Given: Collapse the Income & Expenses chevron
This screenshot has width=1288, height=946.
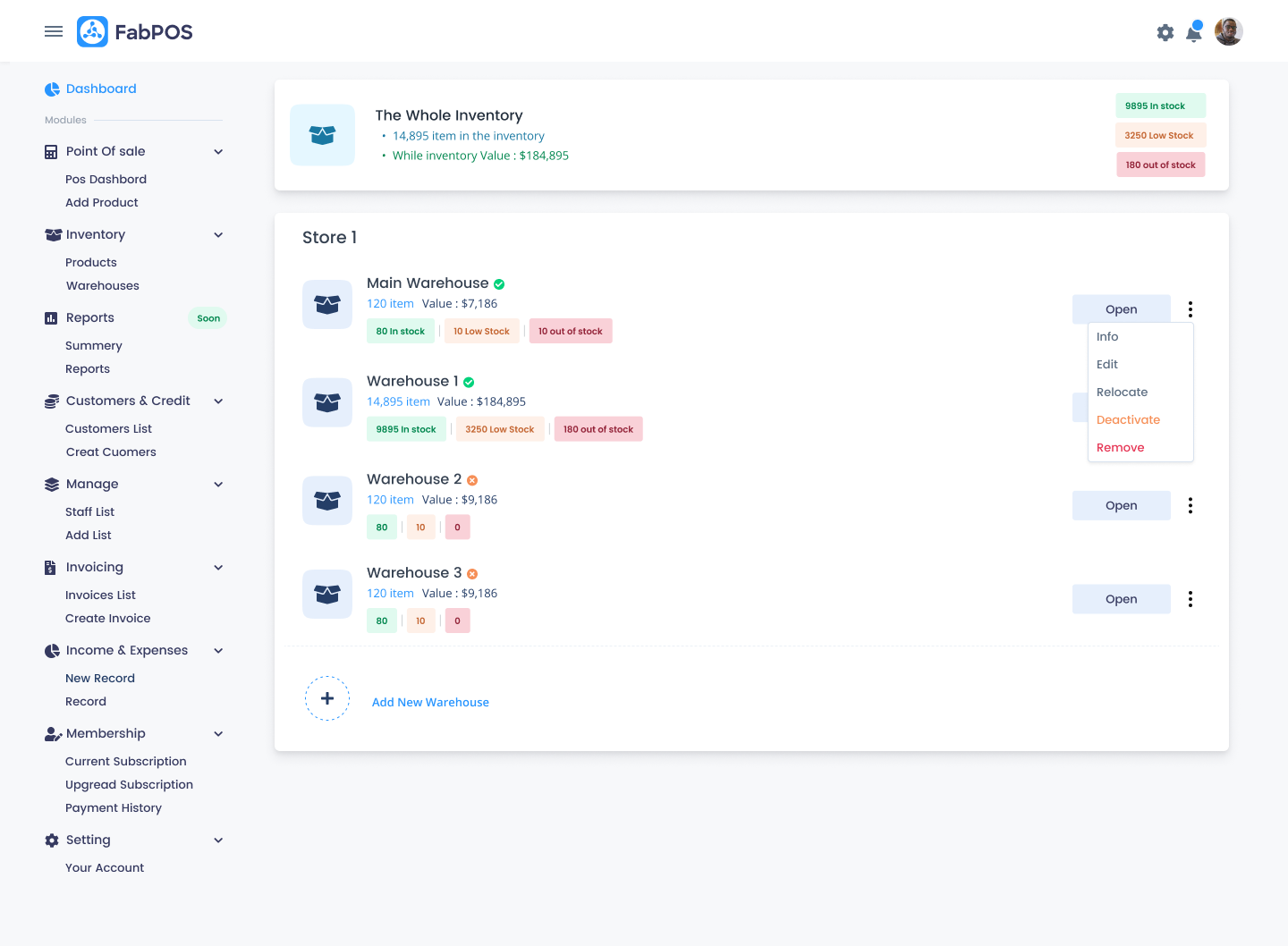Looking at the screenshot, I should point(218,651).
